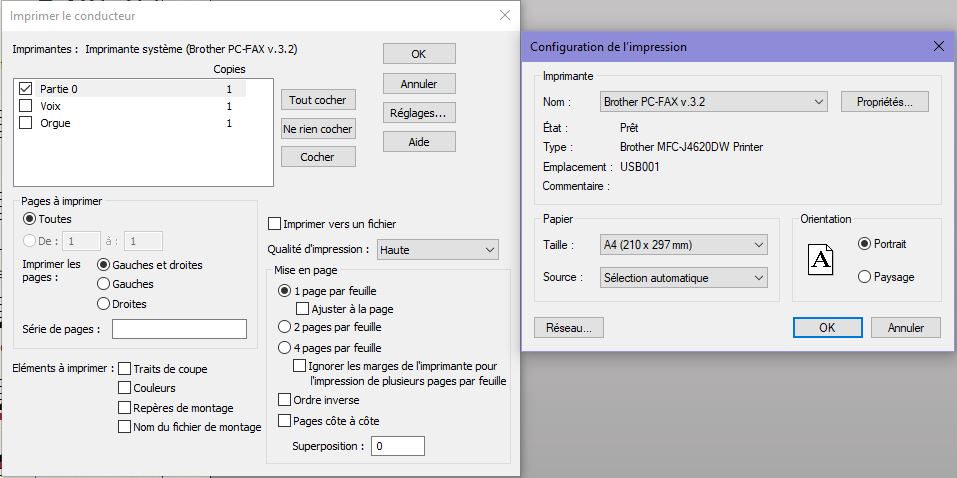Image resolution: width=957 pixels, height=478 pixels.
Task: Tick the Traits de coupe checkbox
Action: click(125, 369)
